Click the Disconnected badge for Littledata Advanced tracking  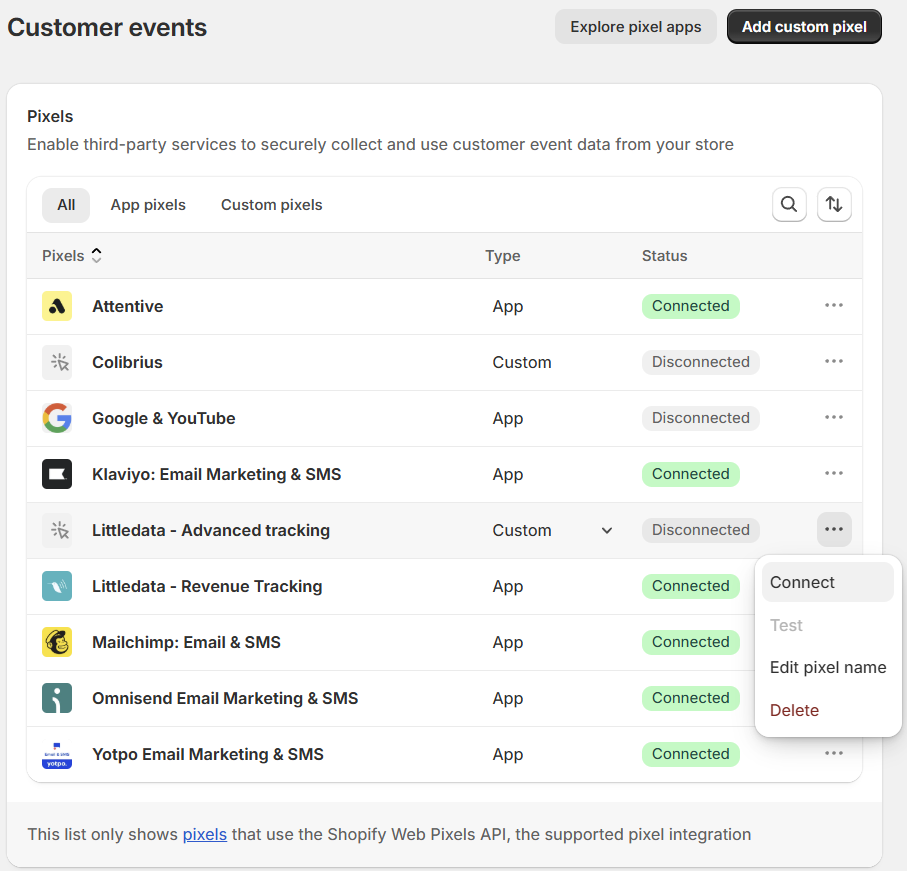(700, 530)
